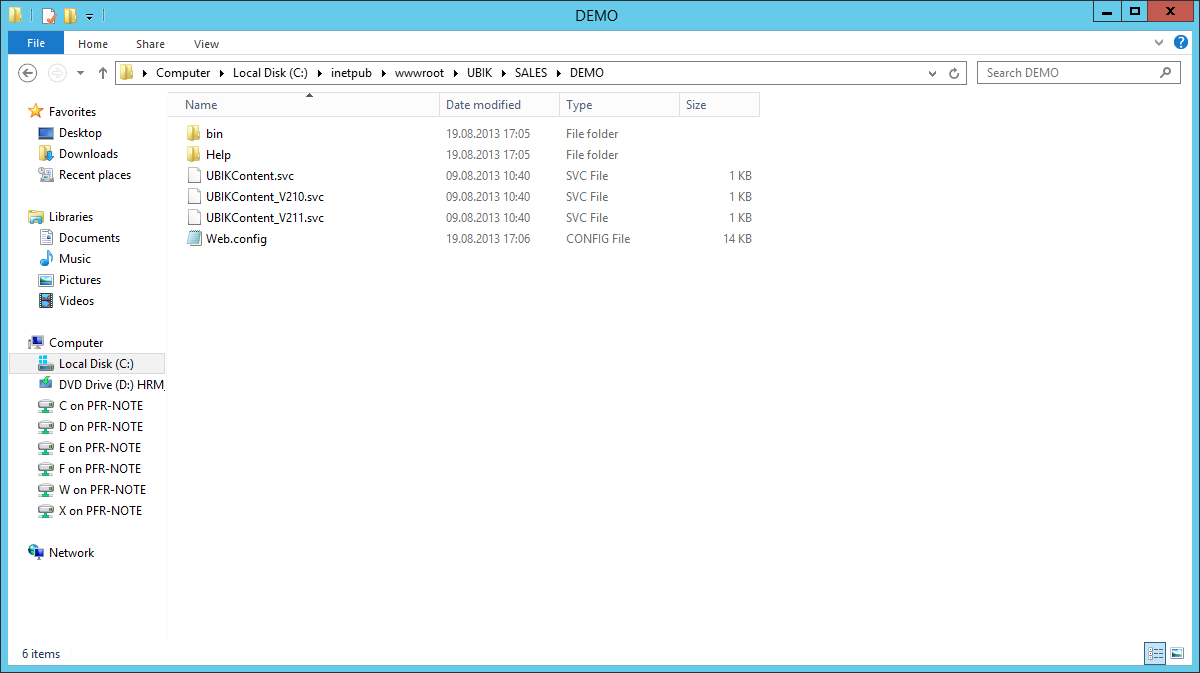Select the Web.config file icon
This screenshot has width=1200, height=673.
coord(194,239)
